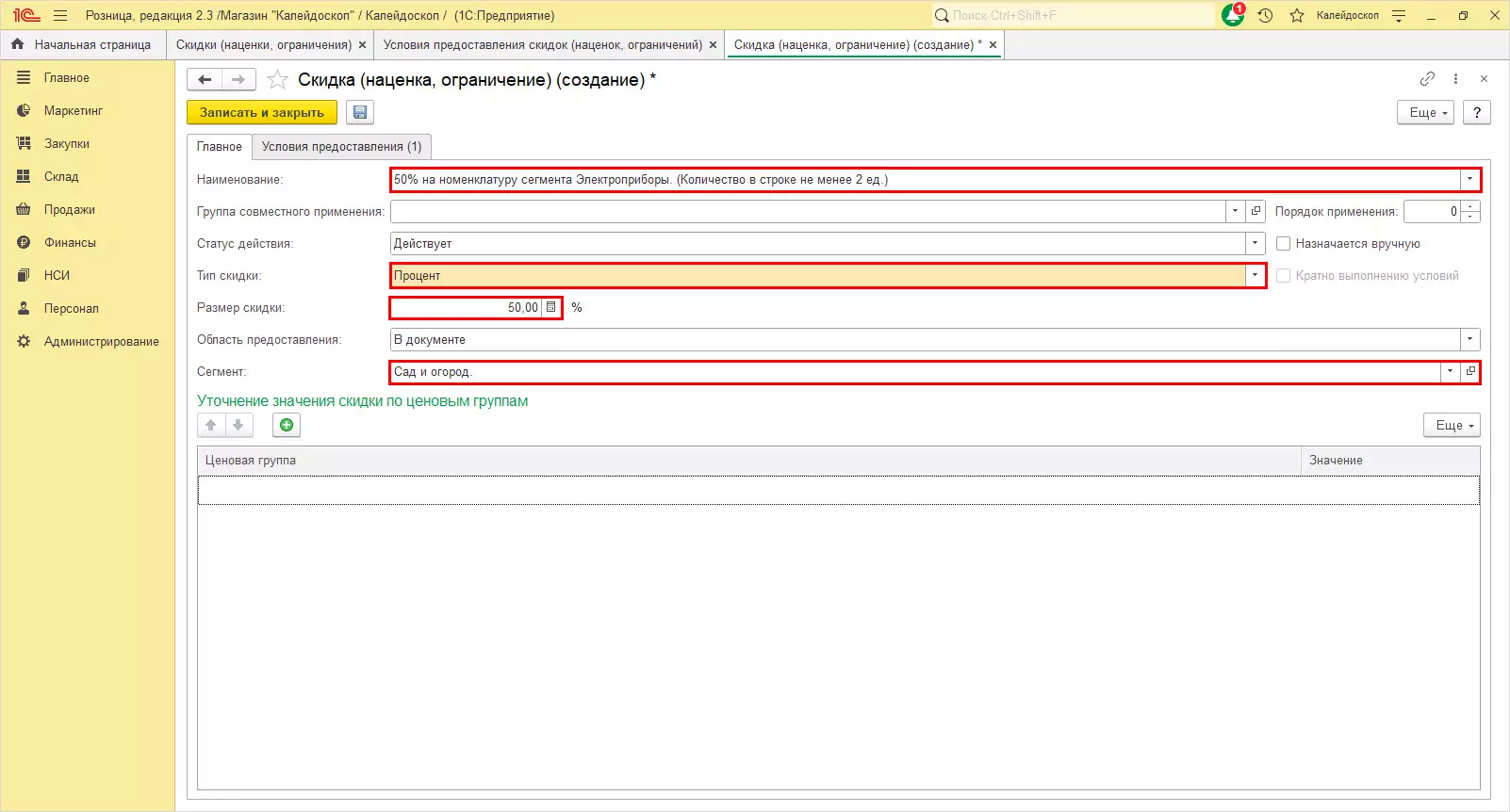The height and width of the screenshot is (812, 1510).
Task: Toggle Кратно выполнению условий checkbox
Action: click(1283, 275)
